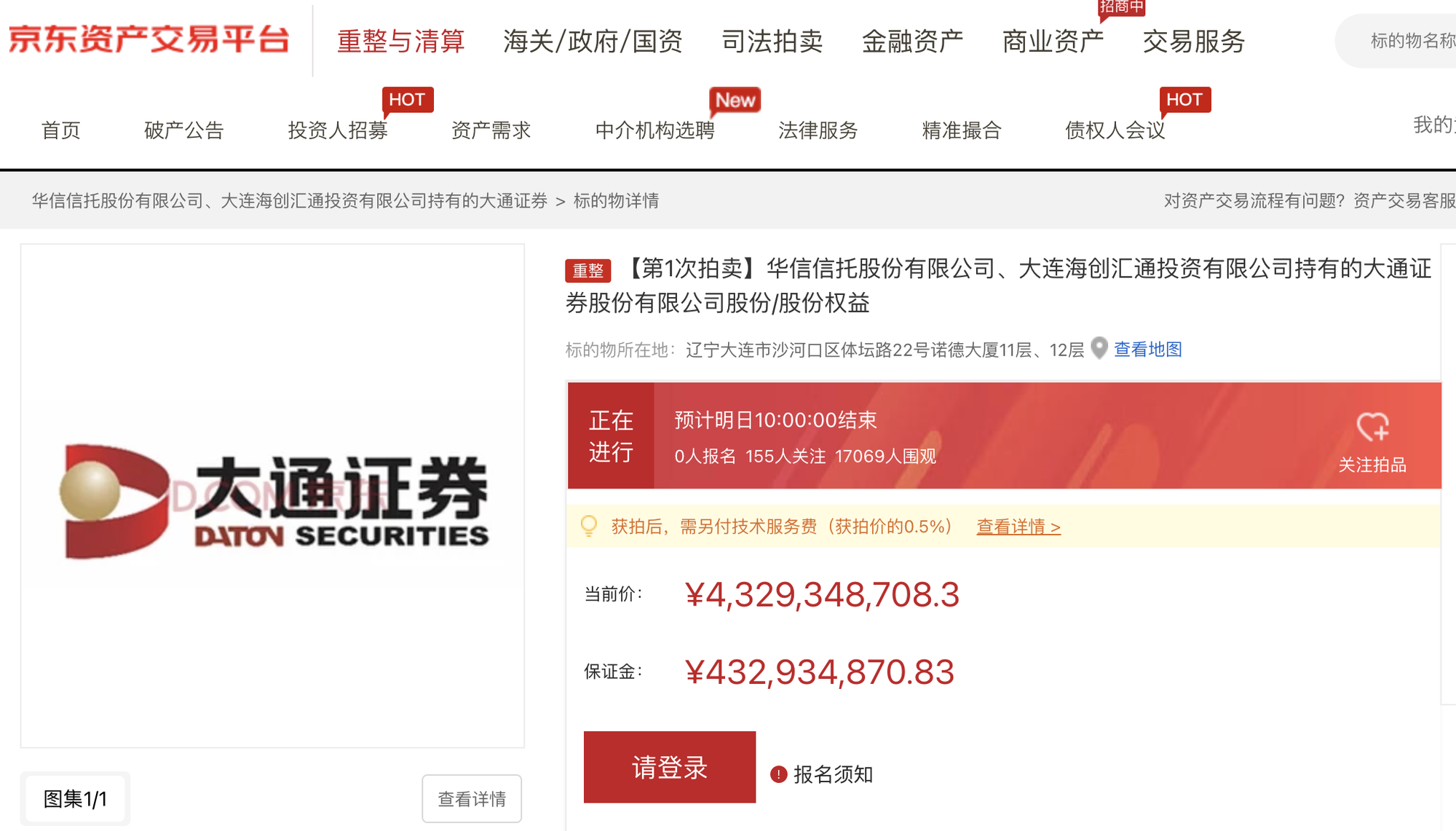Open the 海关/政府/国资 tab
Viewport: 1456px width, 831px height.
point(593,42)
